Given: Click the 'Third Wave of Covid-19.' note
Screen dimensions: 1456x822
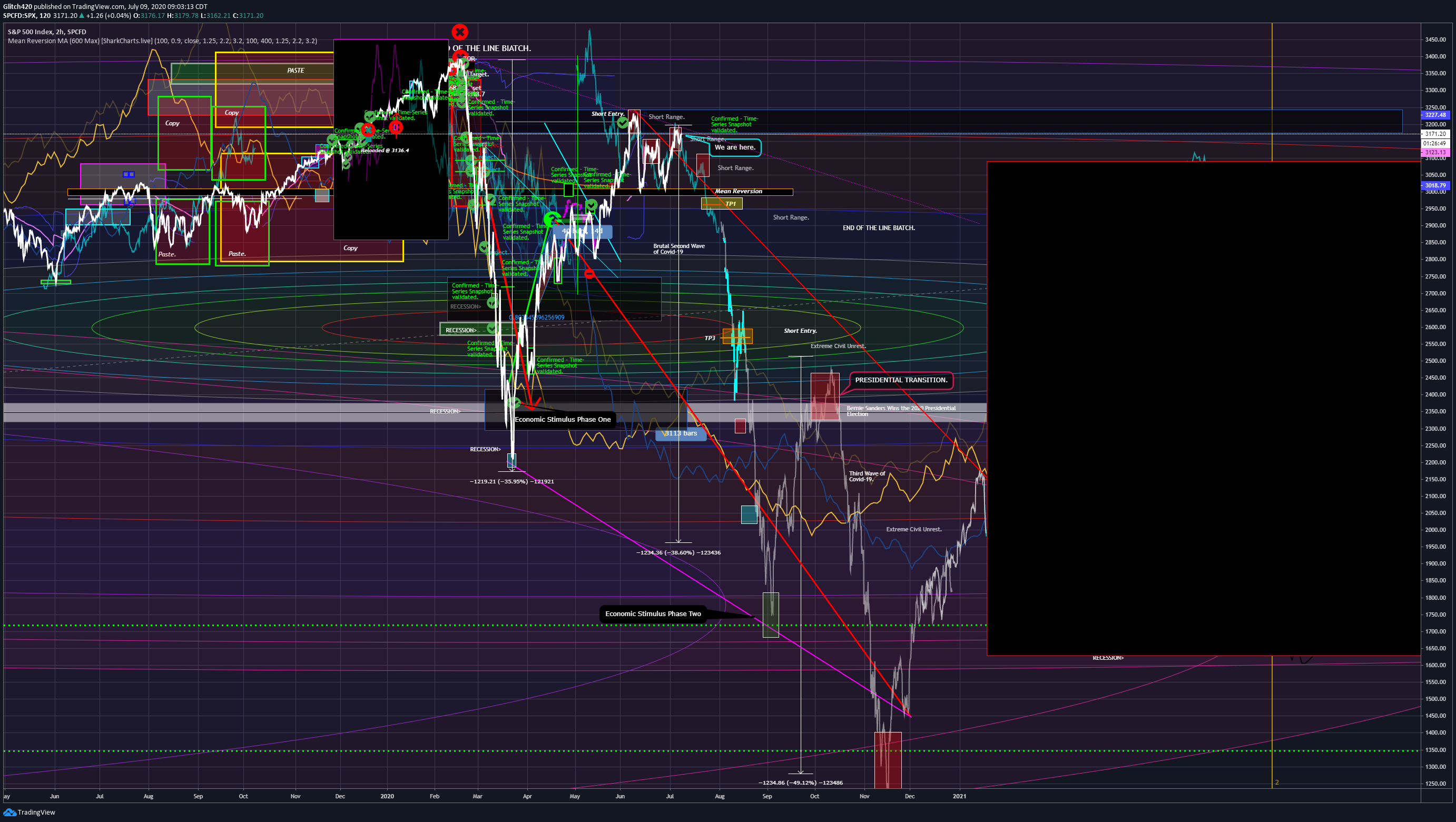Looking at the screenshot, I should (867, 477).
